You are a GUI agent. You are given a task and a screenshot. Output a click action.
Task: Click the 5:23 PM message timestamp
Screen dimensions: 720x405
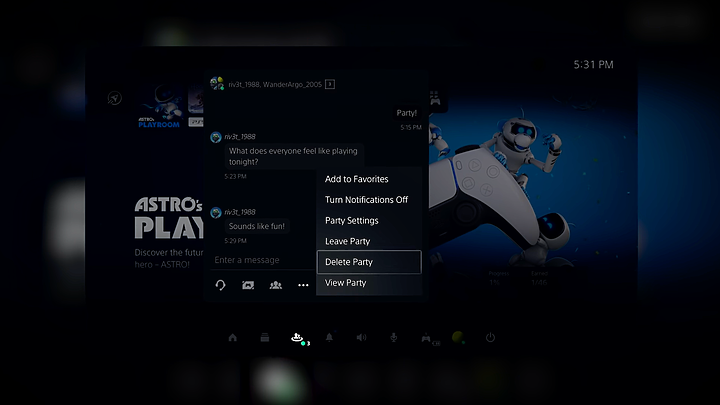coord(236,176)
